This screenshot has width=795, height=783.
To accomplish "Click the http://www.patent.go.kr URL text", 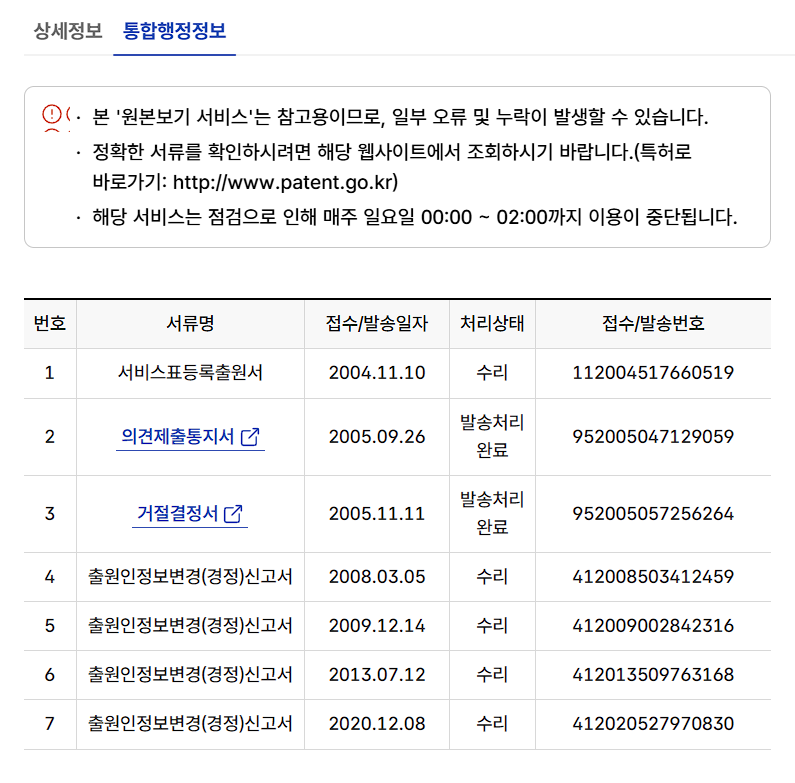I will (285, 182).
